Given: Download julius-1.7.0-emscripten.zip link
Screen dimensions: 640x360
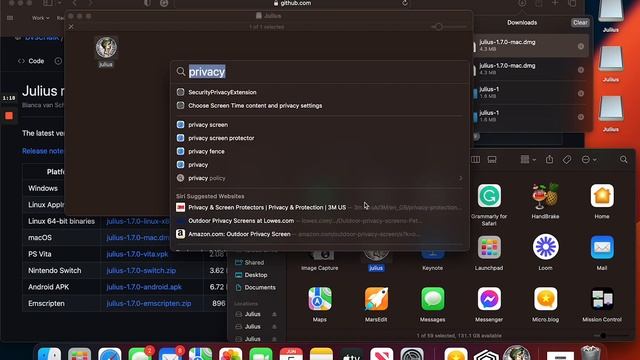Looking at the screenshot, I should (149, 304).
